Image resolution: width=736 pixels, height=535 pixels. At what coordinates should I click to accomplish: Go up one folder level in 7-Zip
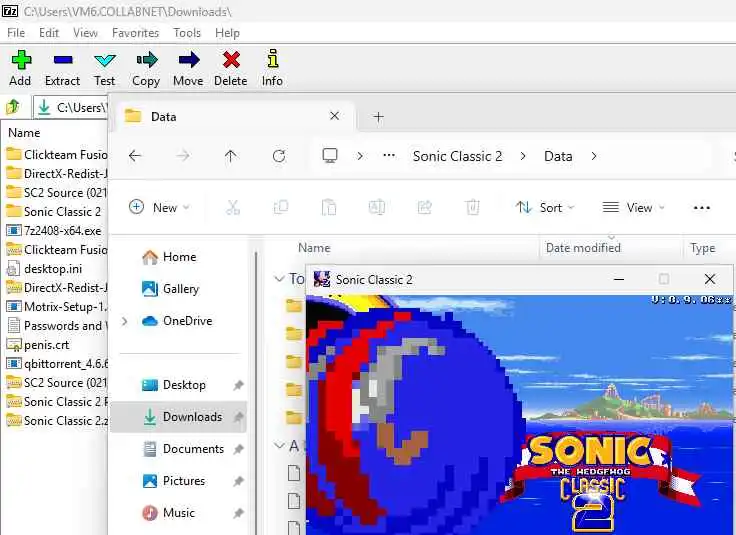coord(13,107)
